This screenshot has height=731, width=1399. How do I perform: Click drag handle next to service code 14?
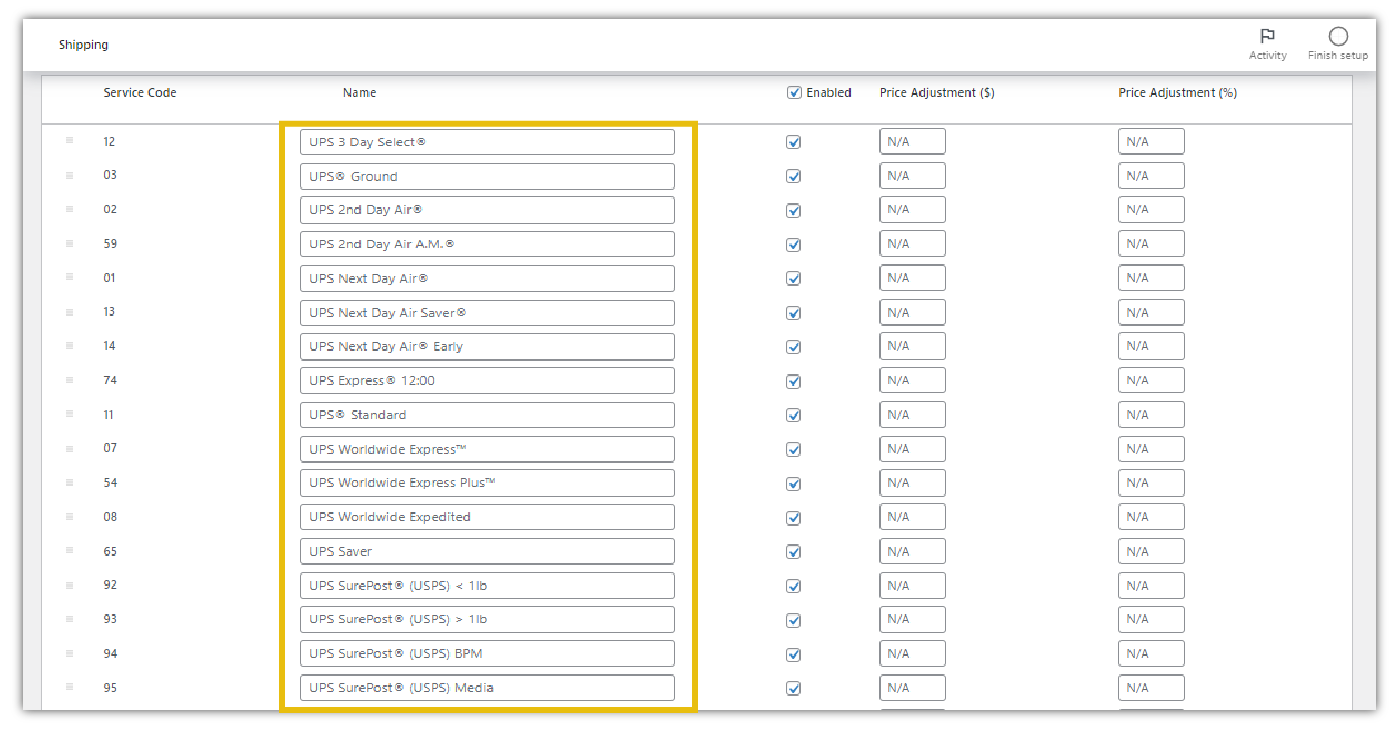(69, 346)
